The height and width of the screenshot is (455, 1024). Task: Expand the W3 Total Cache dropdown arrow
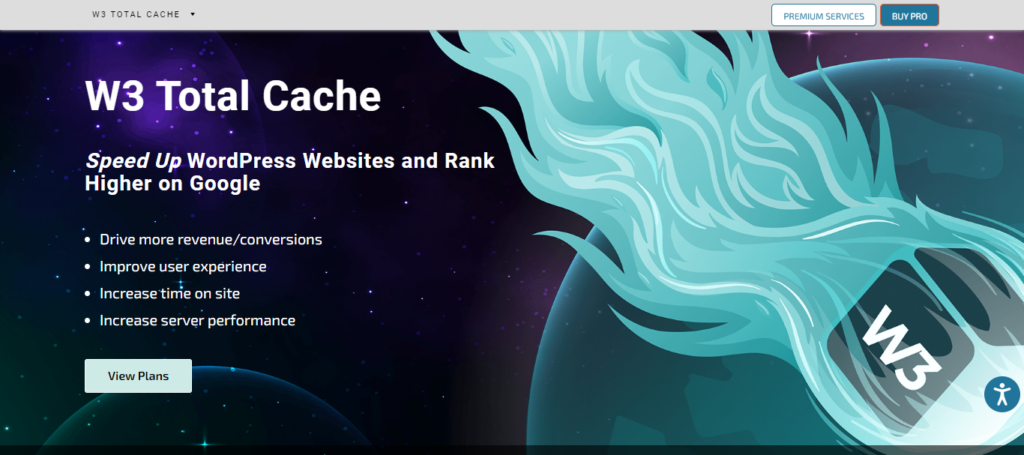tap(192, 15)
